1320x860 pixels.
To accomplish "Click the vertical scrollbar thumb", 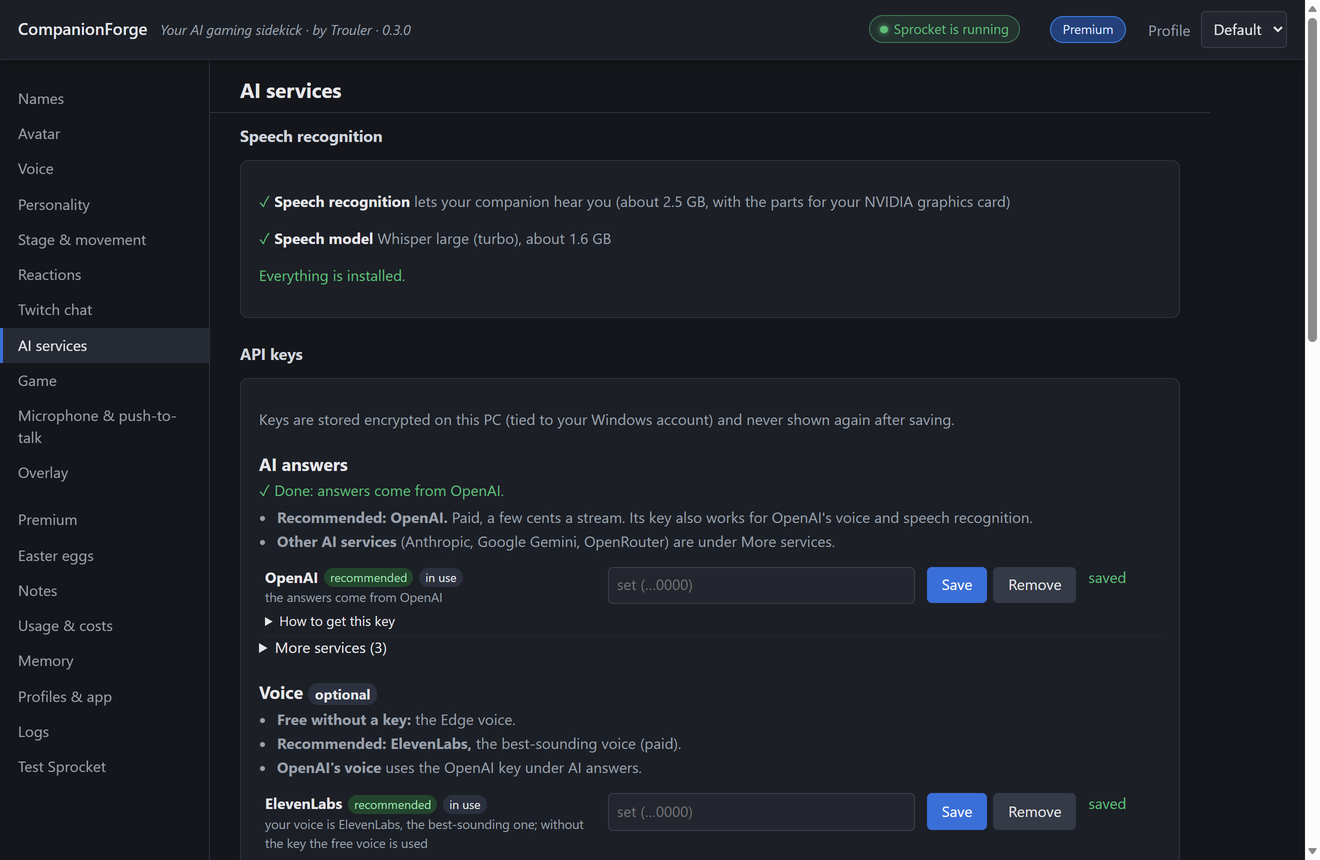I will (1312, 180).
